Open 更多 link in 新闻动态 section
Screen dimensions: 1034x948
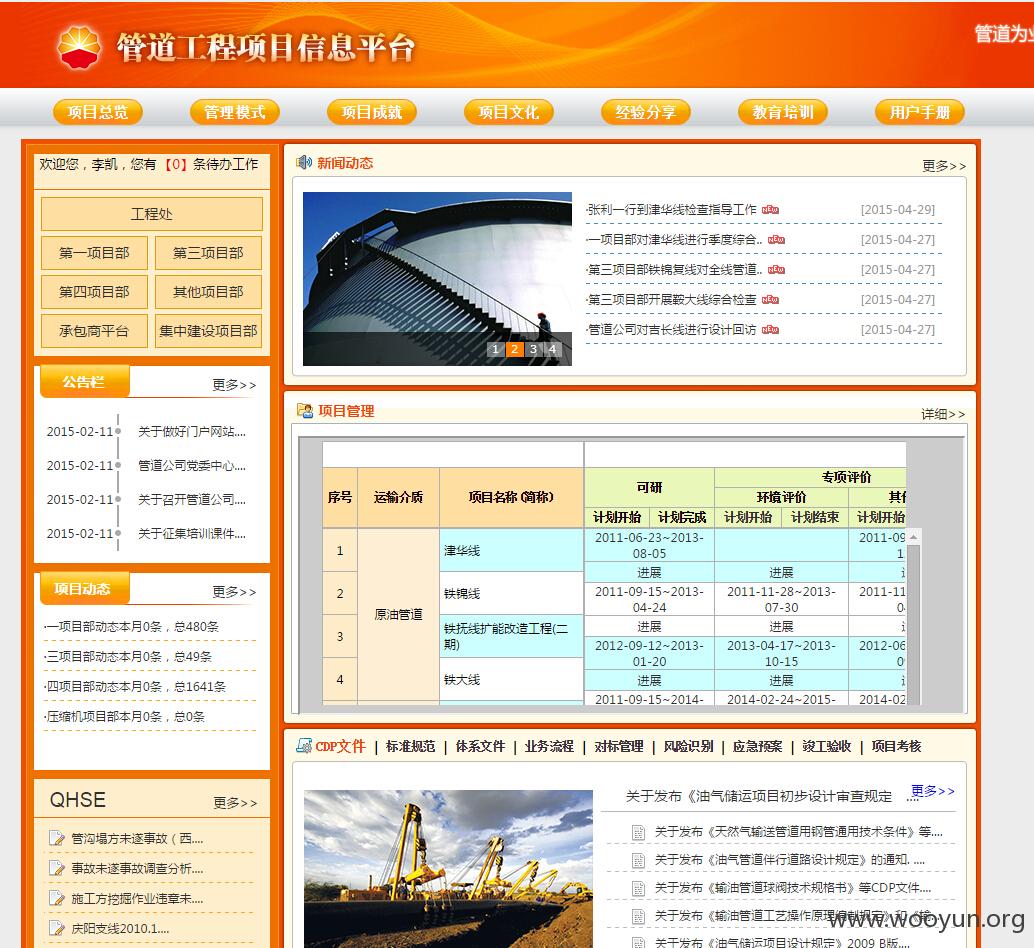(x=944, y=166)
